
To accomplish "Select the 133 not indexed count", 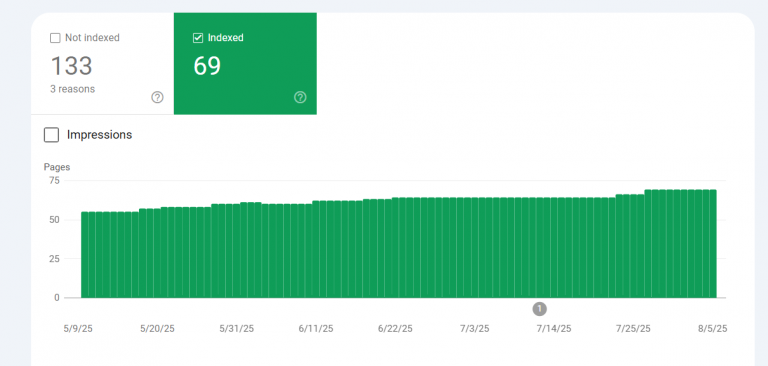I will 72,66.
